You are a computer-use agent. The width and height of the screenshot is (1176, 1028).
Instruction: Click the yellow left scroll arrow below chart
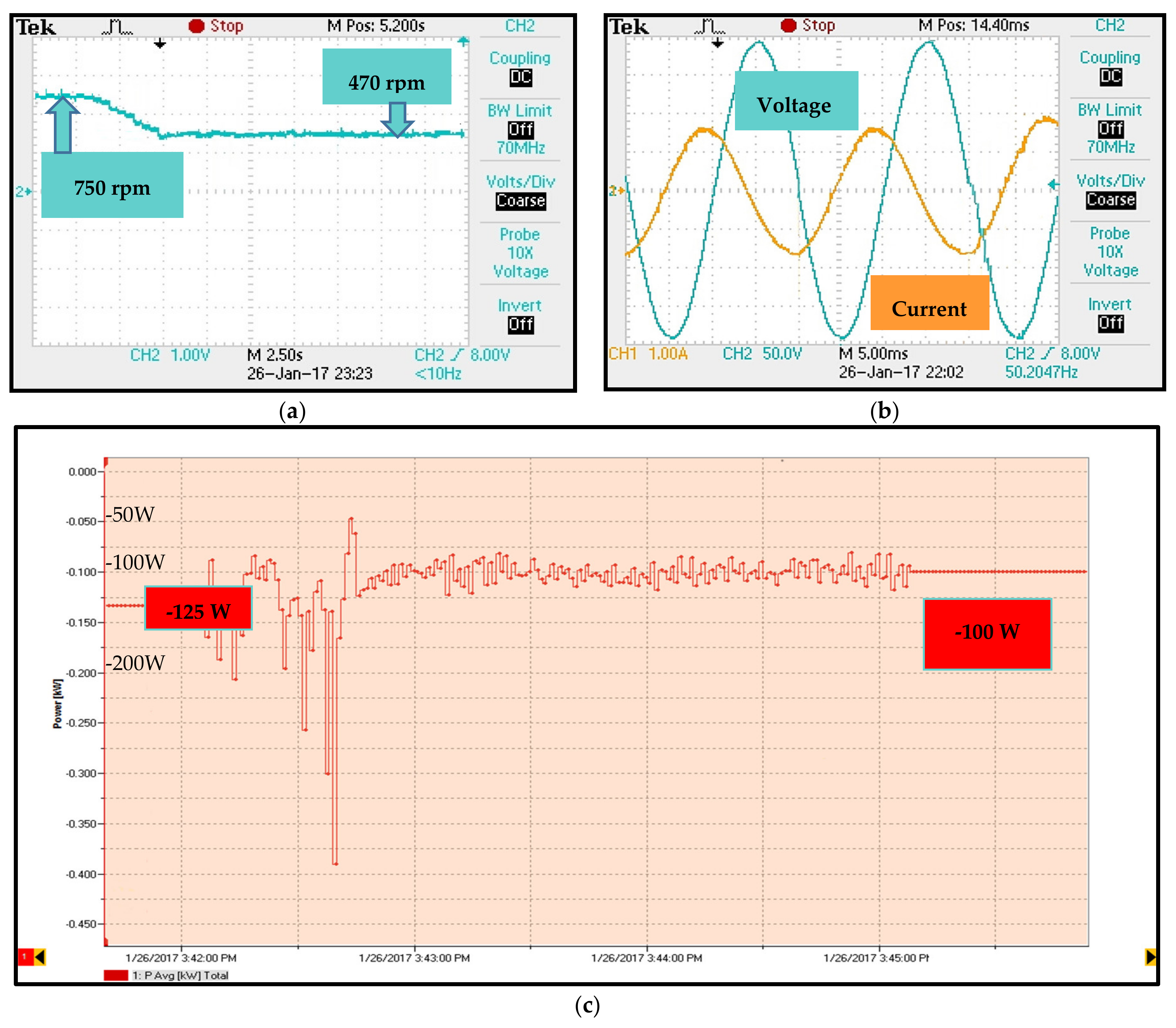[x=40, y=957]
